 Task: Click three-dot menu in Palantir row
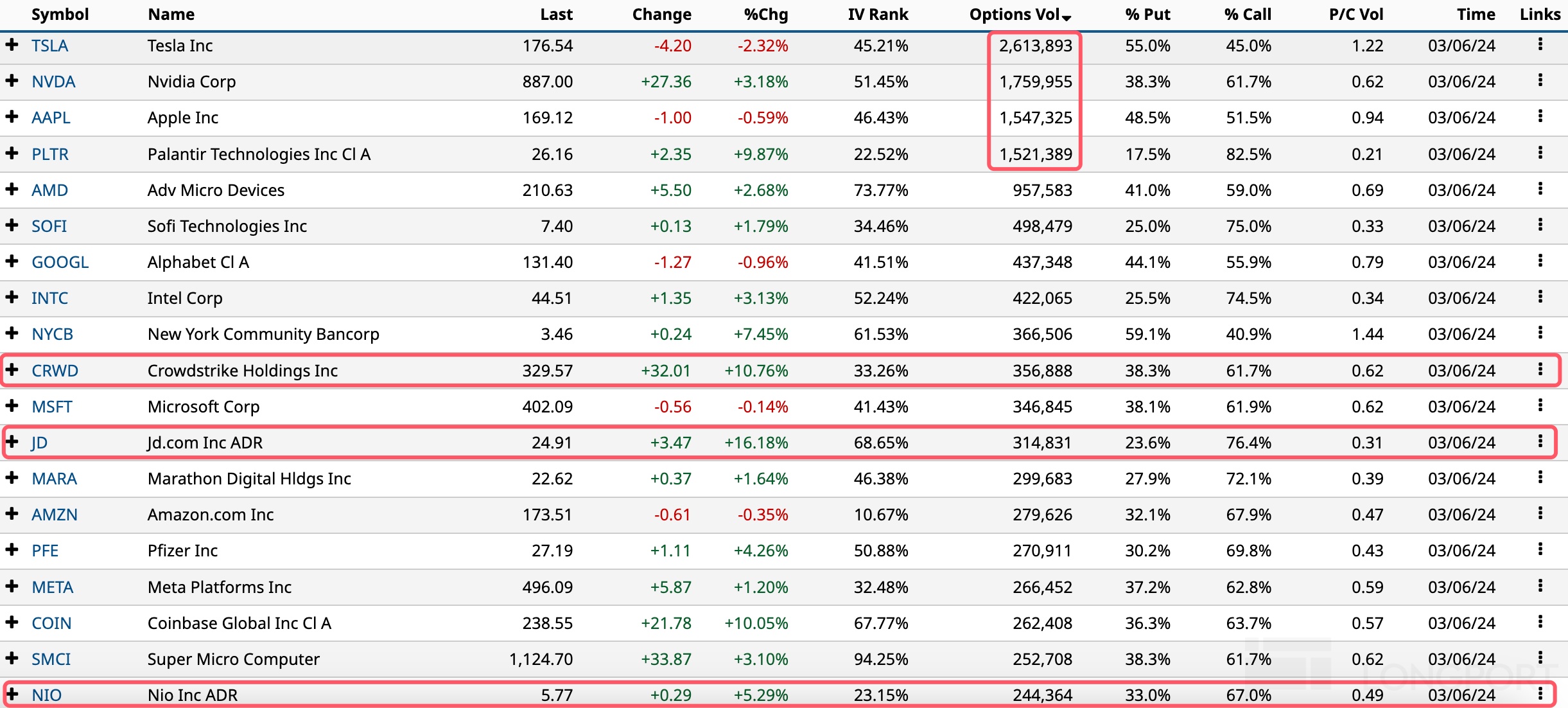(x=1540, y=153)
